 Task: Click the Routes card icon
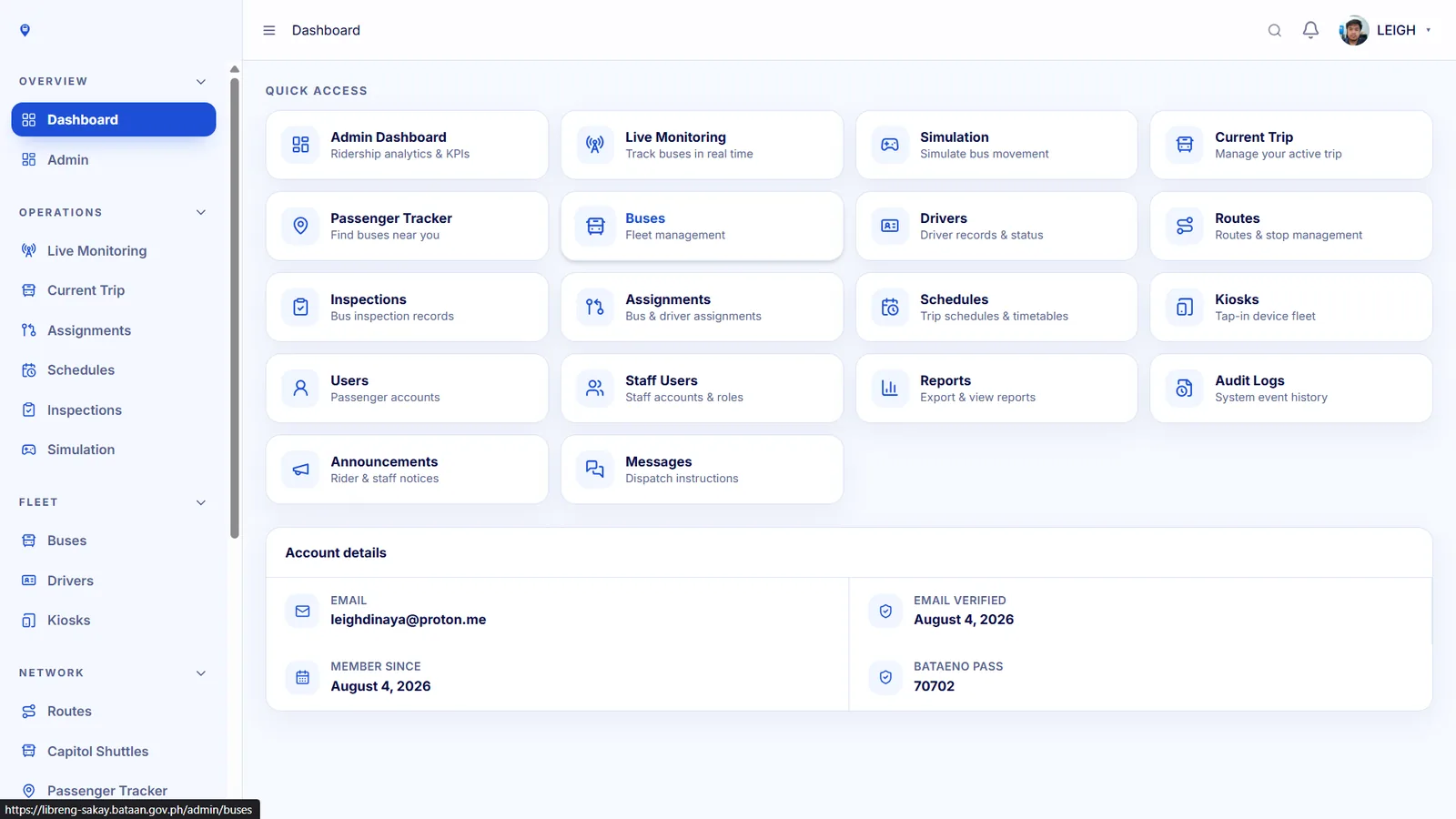click(x=1185, y=226)
